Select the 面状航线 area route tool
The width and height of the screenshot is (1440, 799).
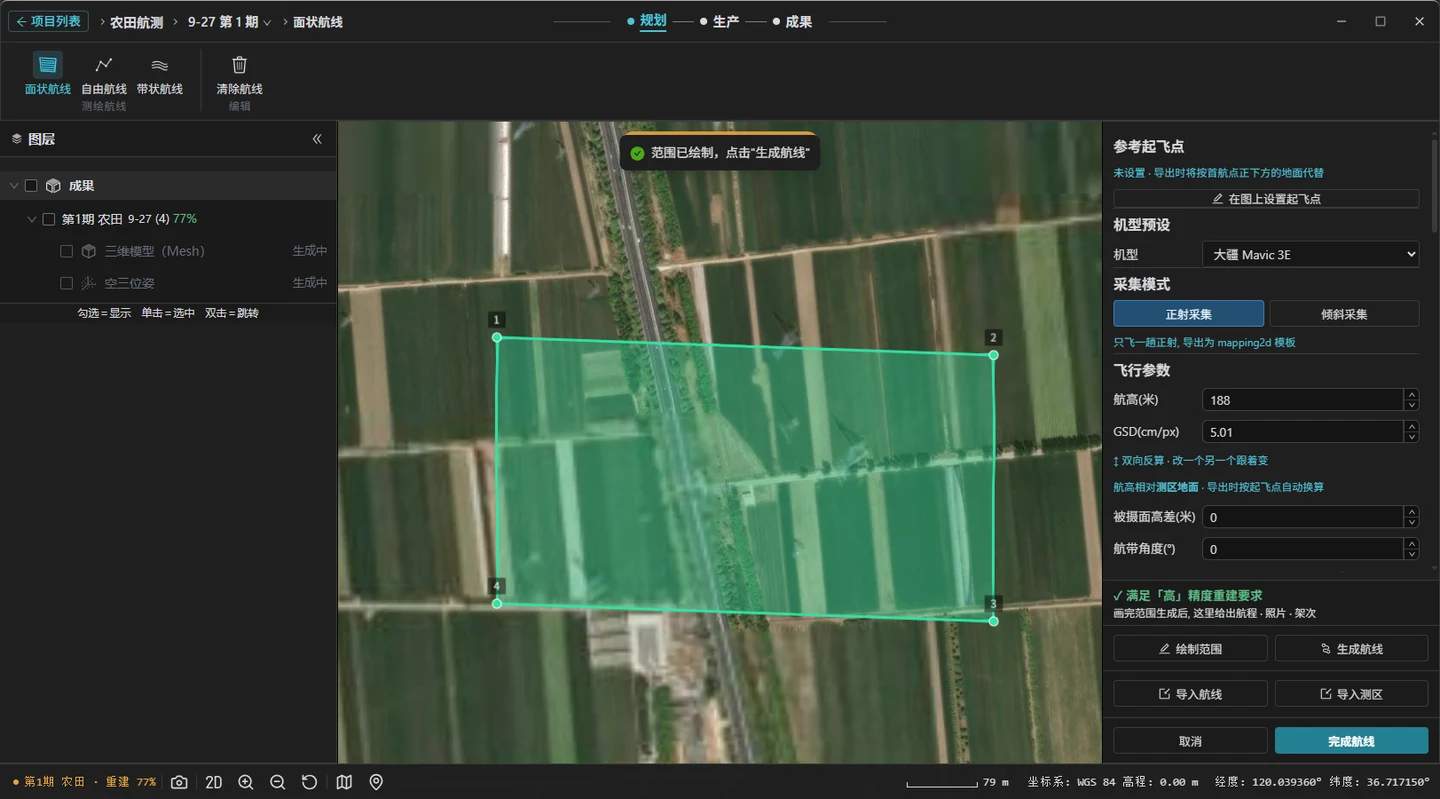point(47,74)
